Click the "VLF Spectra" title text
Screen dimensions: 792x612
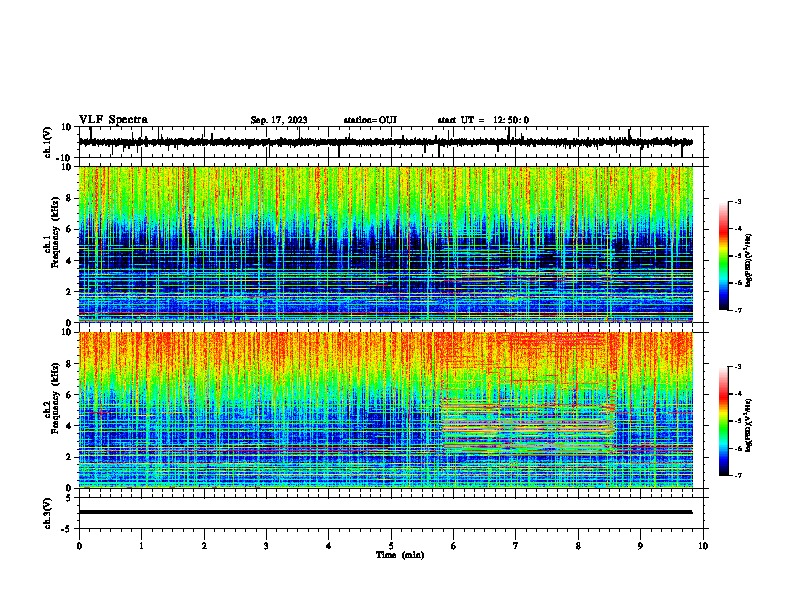pos(113,120)
